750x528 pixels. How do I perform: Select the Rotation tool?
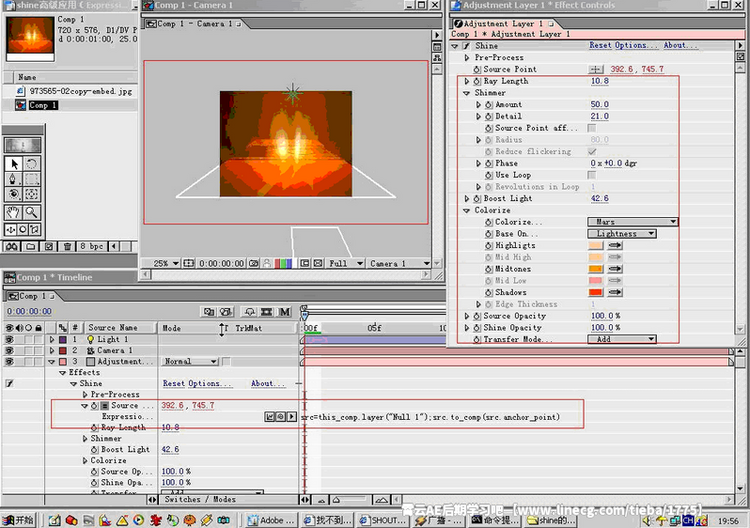click(x=32, y=164)
